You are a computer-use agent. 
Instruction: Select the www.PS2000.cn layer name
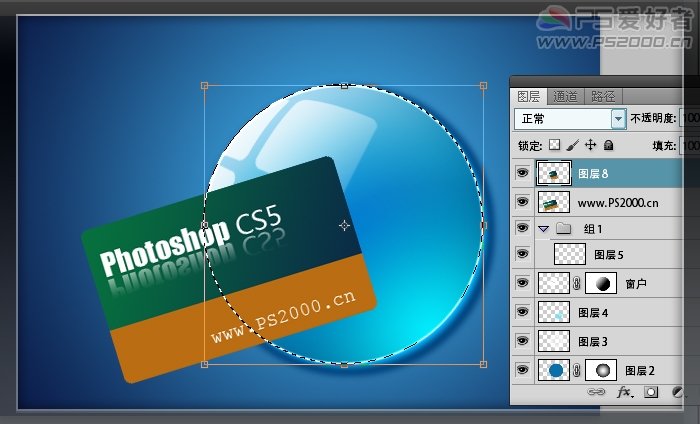(618, 203)
